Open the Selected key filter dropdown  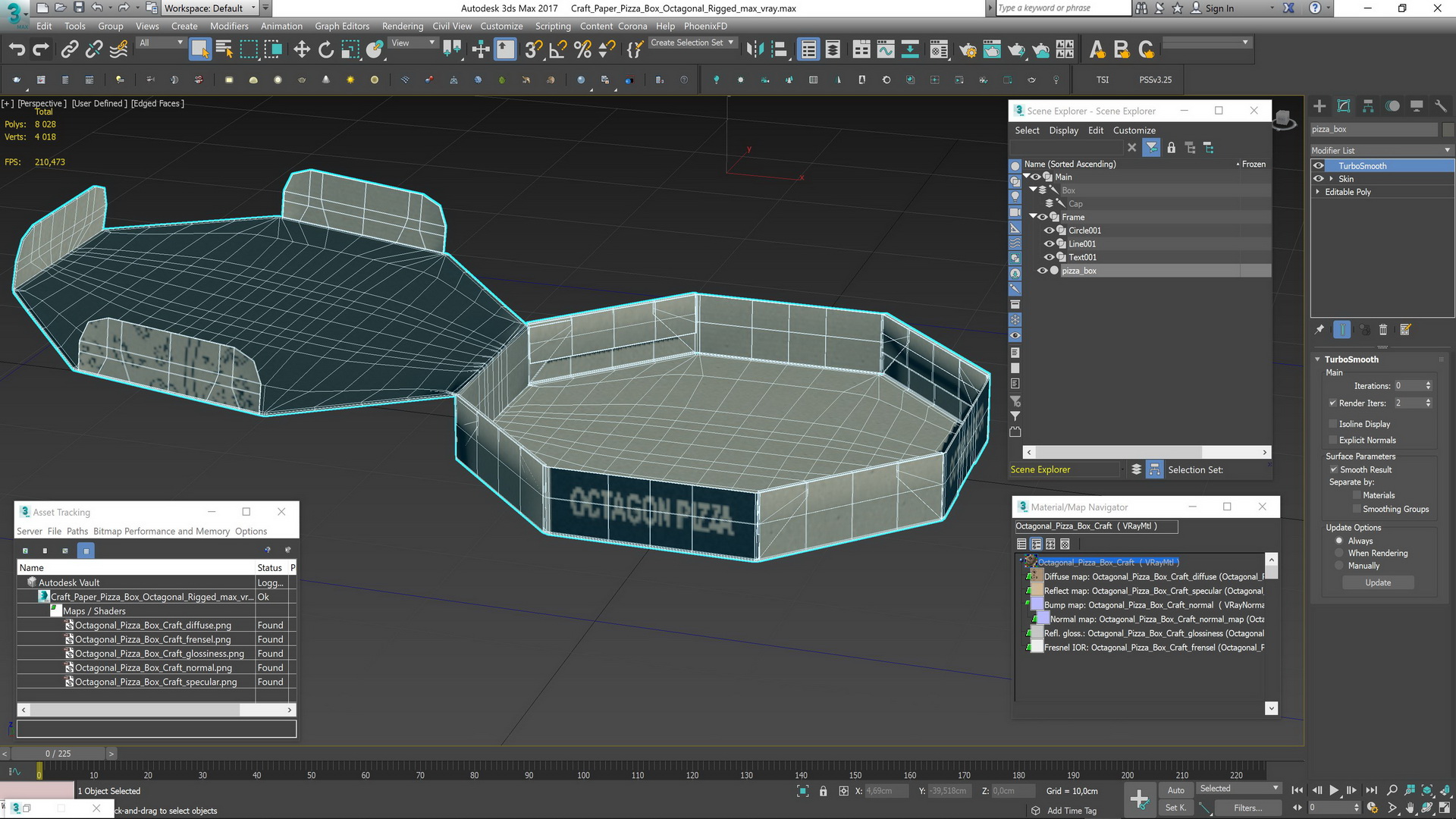tap(1238, 789)
